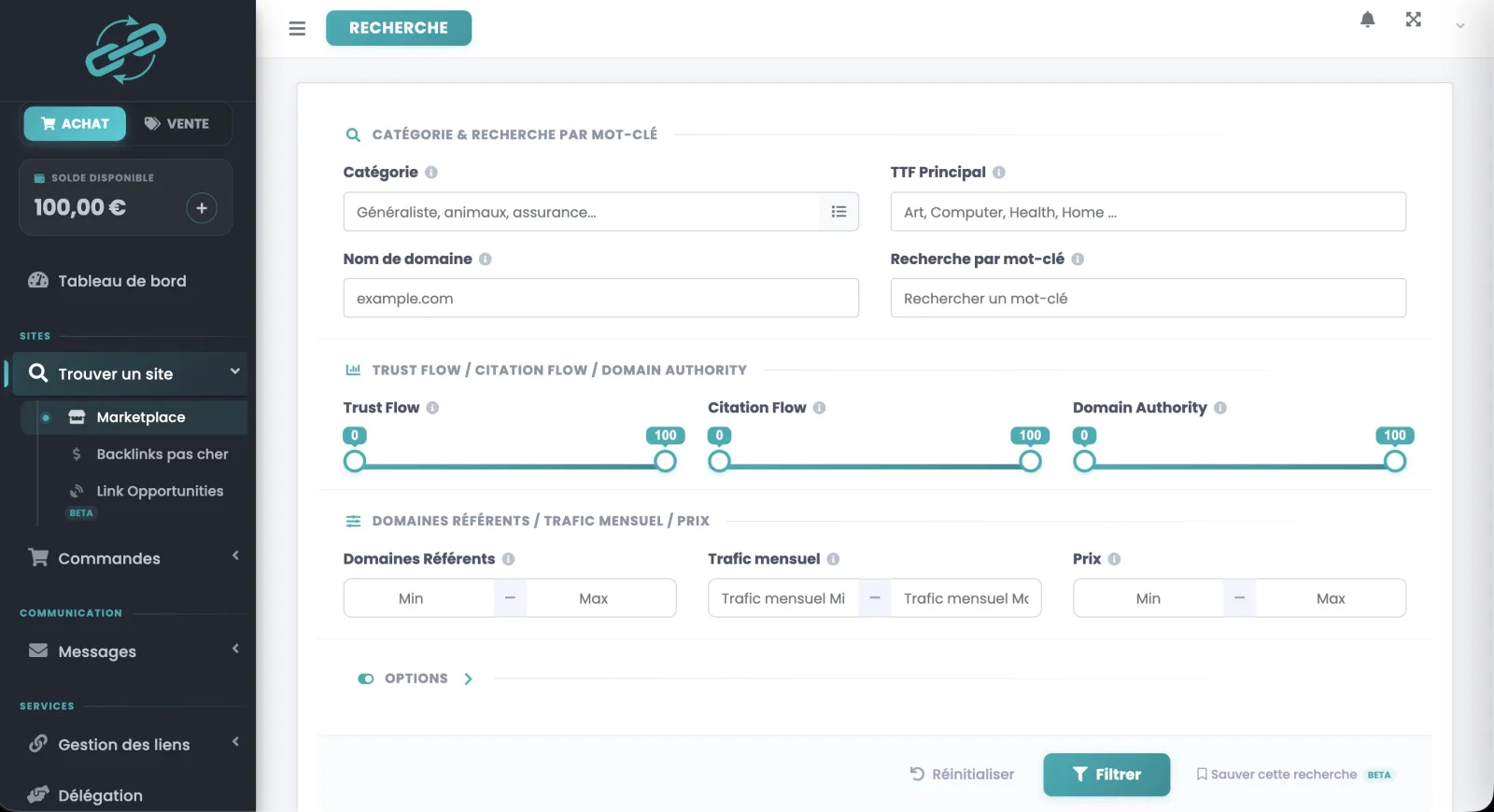Click Citation Flow maximum slider handle
The image size is (1494, 812).
1030,461
